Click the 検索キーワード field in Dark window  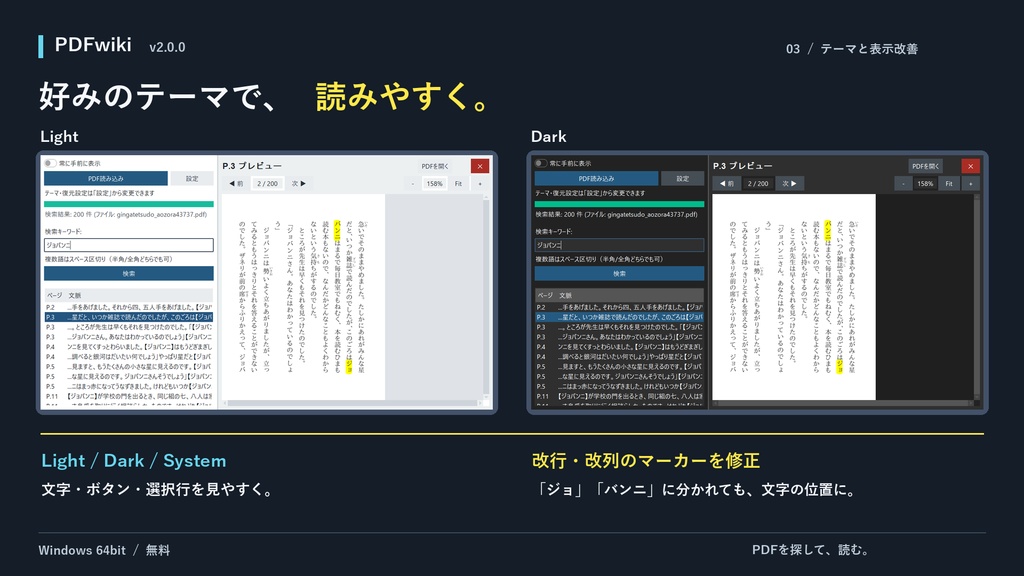(x=619, y=245)
